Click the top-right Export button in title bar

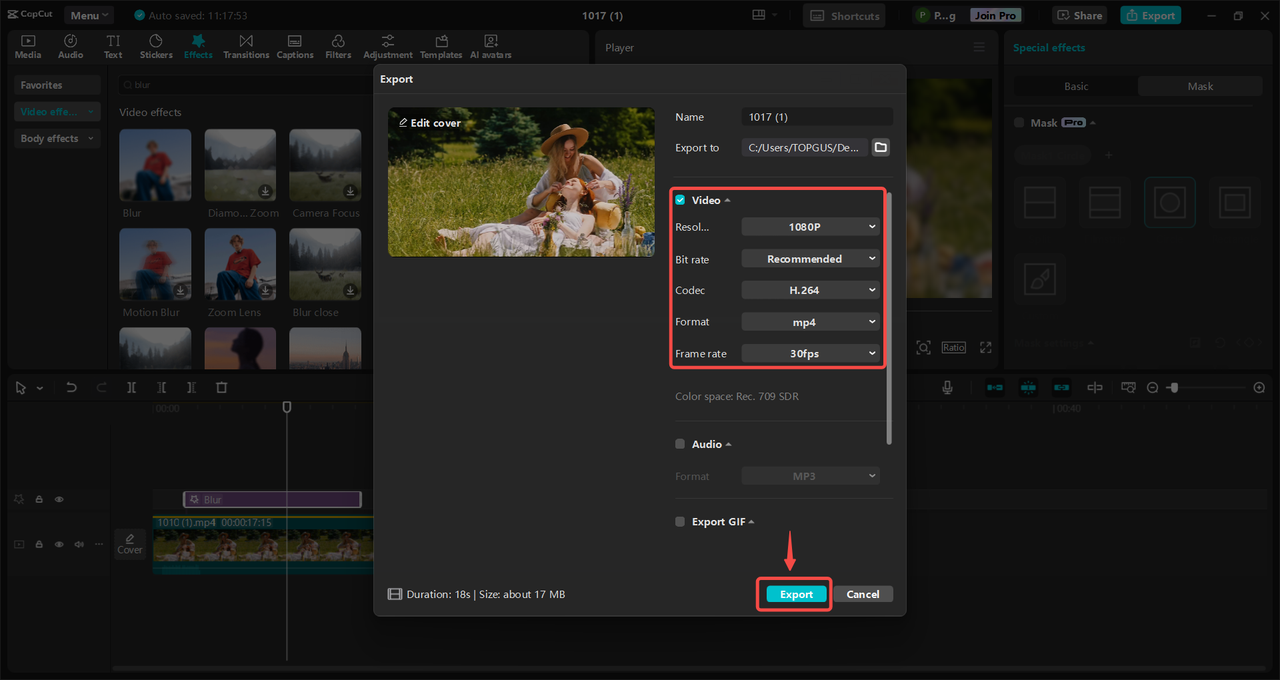pyautogui.click(x=1151, y=15)
